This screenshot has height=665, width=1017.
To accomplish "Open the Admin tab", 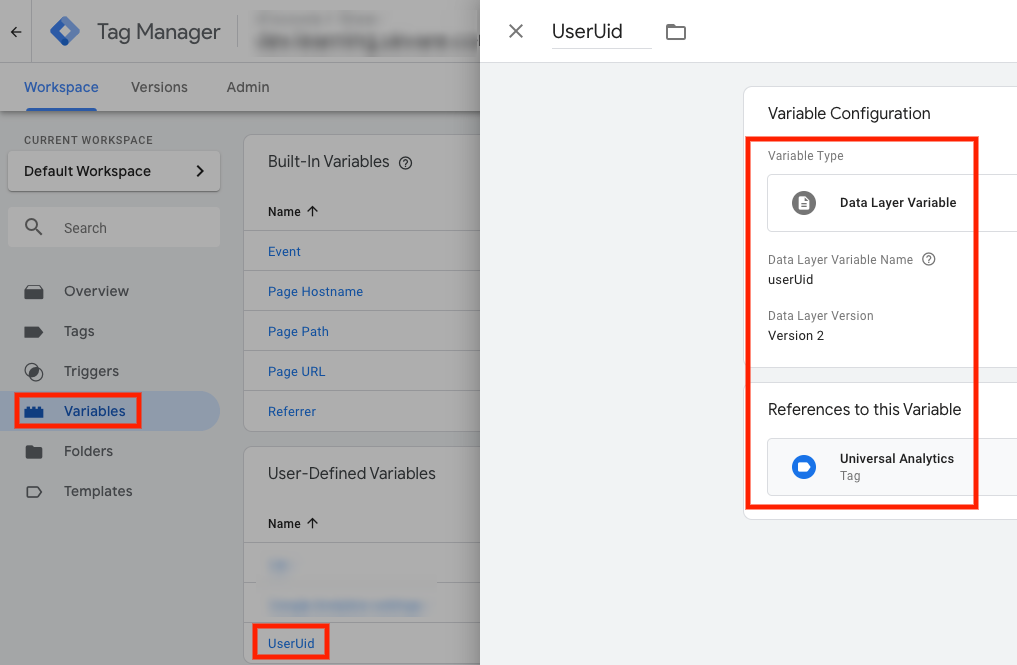I will 247,87.
